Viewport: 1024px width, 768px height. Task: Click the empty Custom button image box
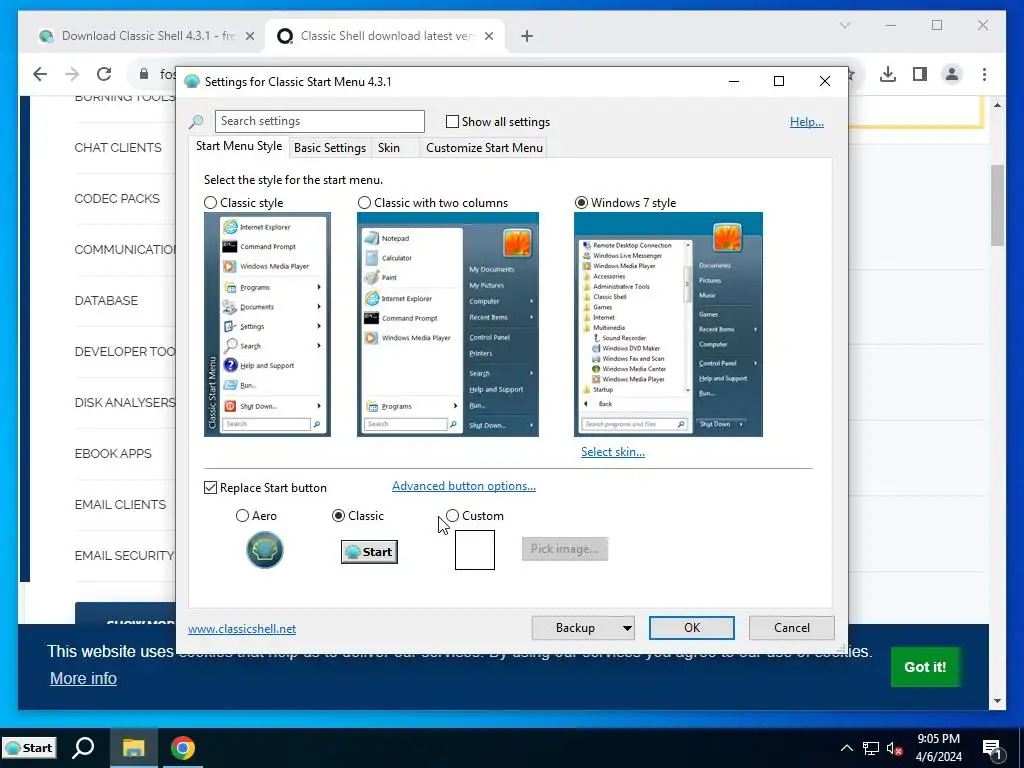click(475, 550)
